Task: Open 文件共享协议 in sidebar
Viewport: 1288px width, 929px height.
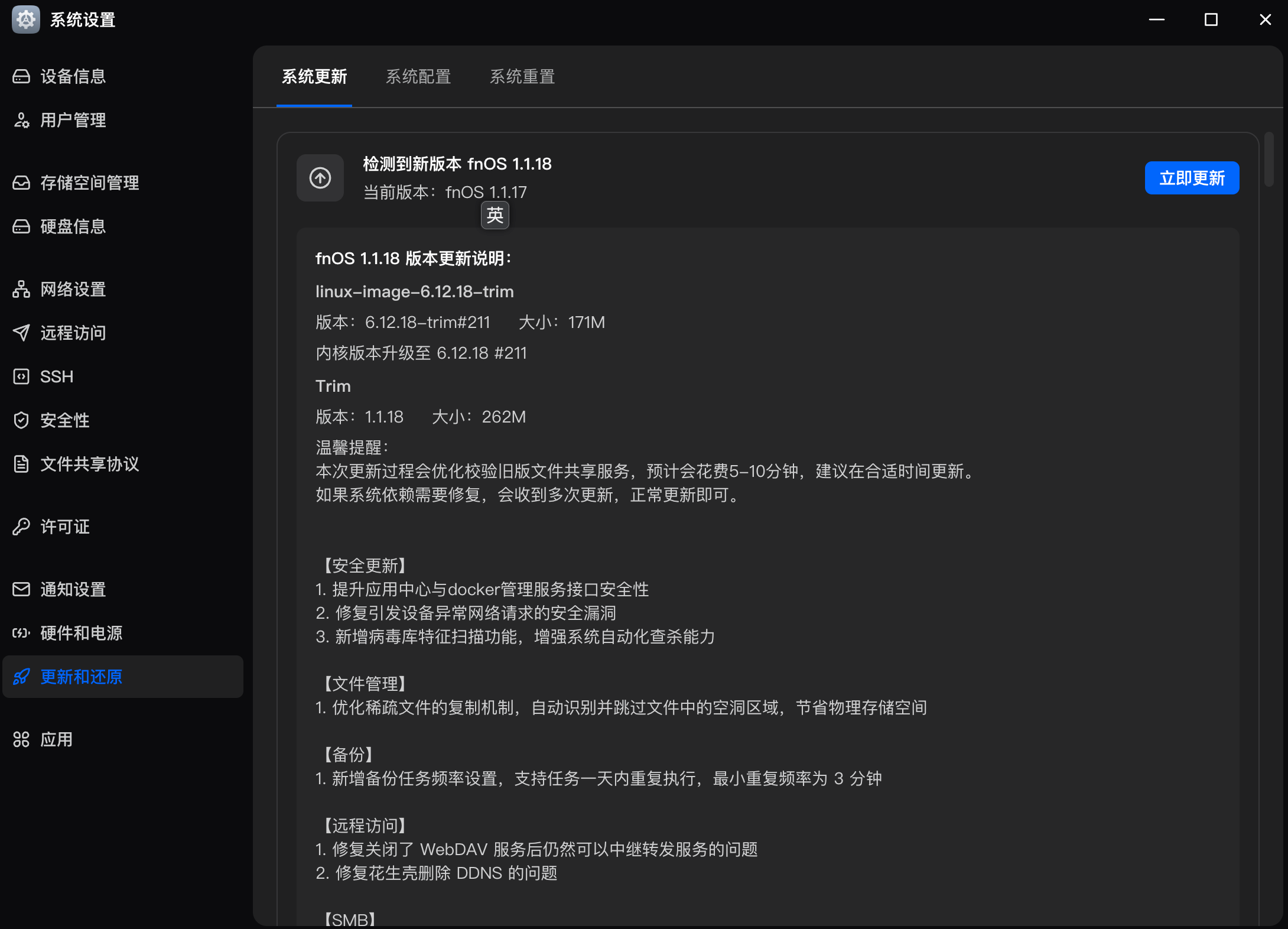Action: (90, 464)
